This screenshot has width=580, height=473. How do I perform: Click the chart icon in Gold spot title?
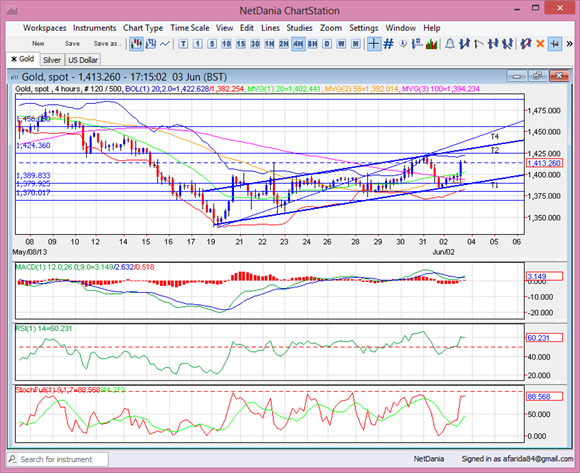point(14,77)
